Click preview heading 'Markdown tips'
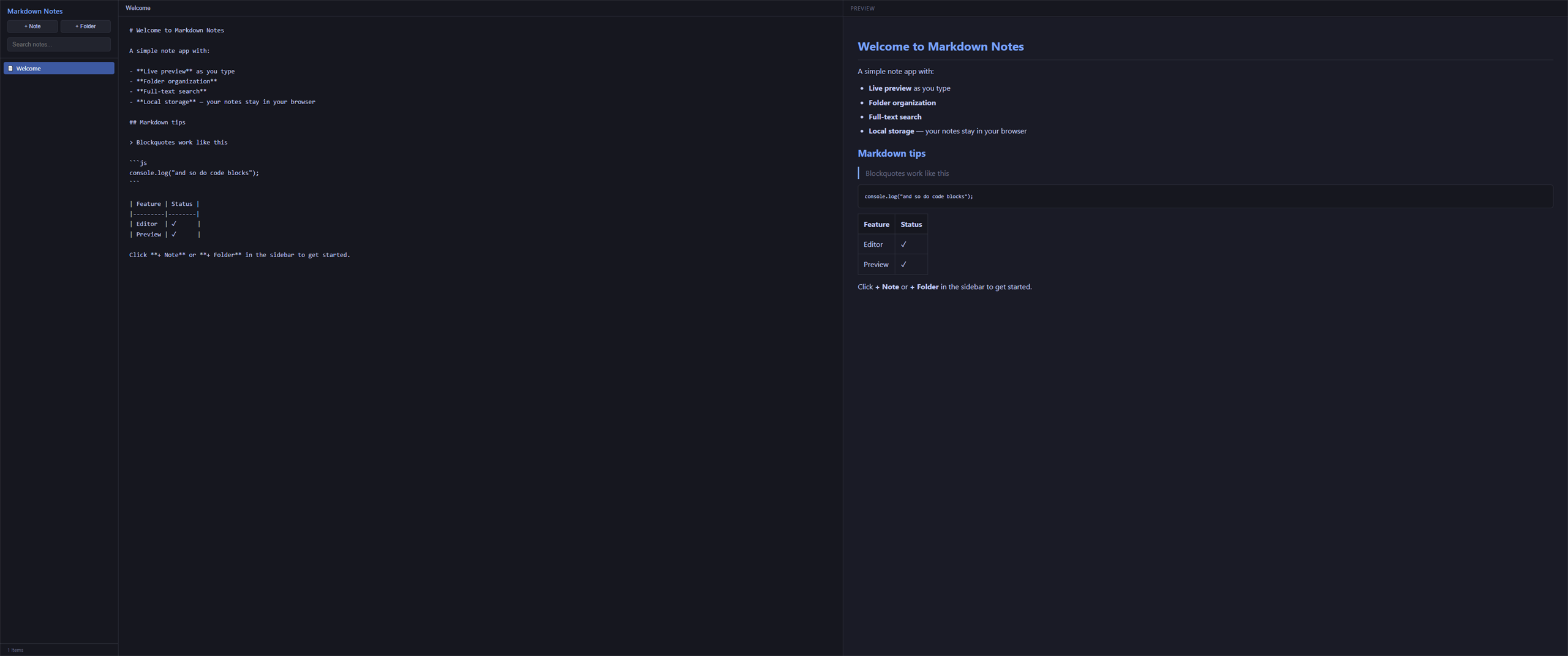The width and height of the screenshot is (1568, 656). (891, 153)
